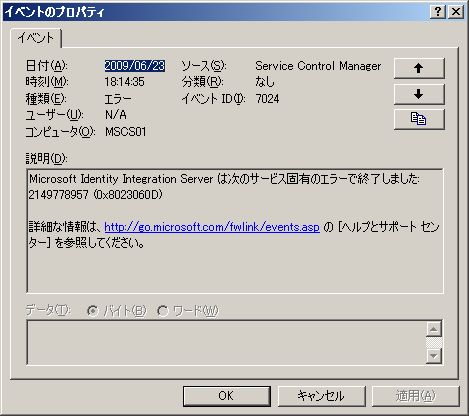The width and height of the screenshot is (469, 416).
Task: Click the data box scroll down arrow
Action: (x=434, y=356)
